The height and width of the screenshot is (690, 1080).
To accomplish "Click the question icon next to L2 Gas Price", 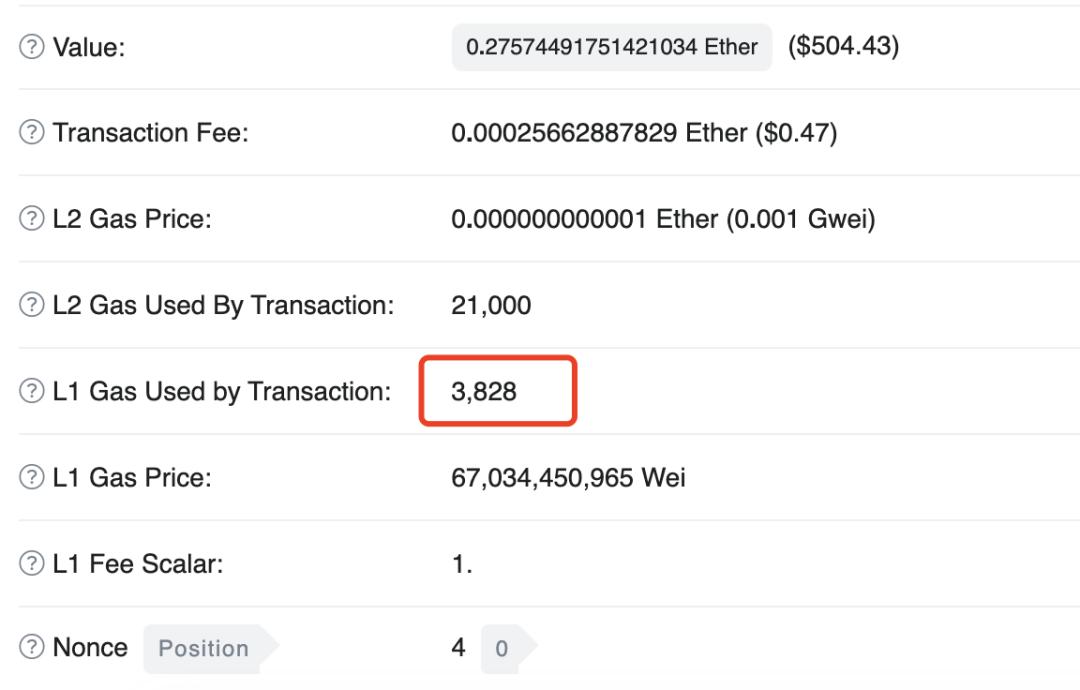I will coord(32,220).
